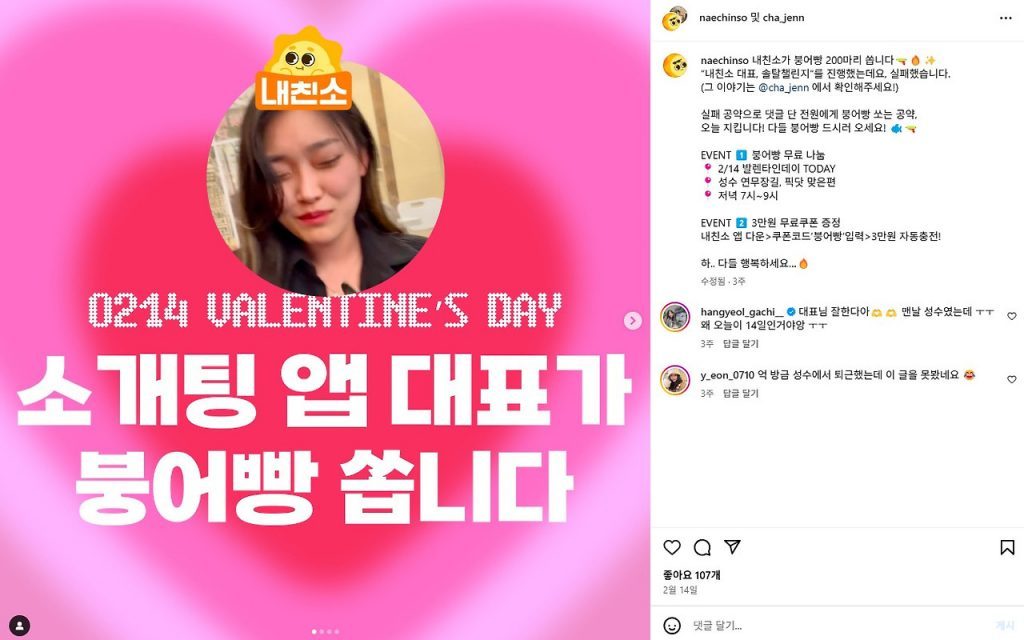Reply to hangyeol_gachi_ comment
The height and width of the screenshot is (640, 1024).
pyautogui.click(x=741, y=344)
